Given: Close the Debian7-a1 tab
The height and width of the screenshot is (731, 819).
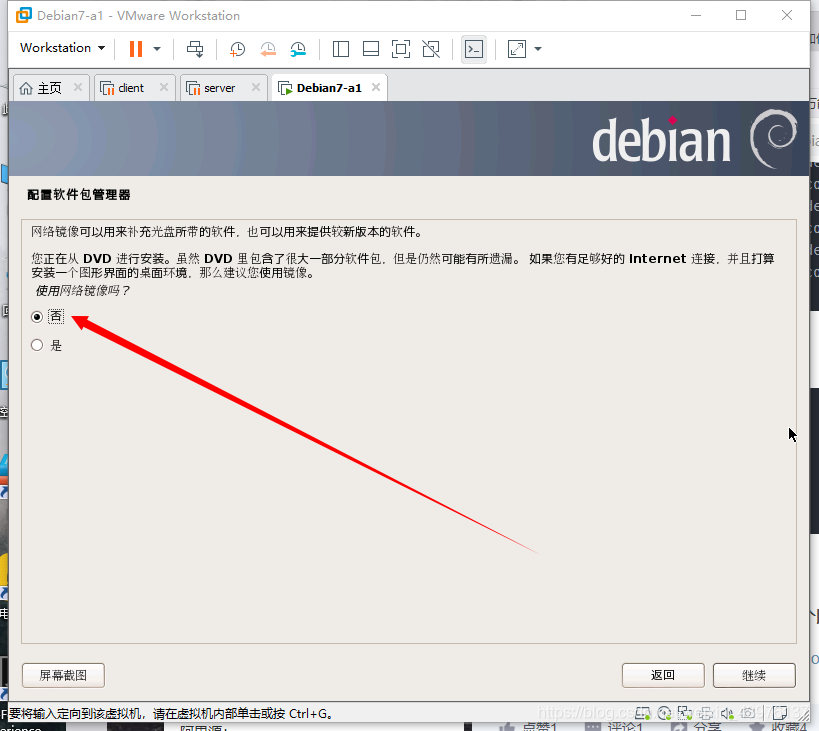Looking at the screenshot, I should [376, 87].
